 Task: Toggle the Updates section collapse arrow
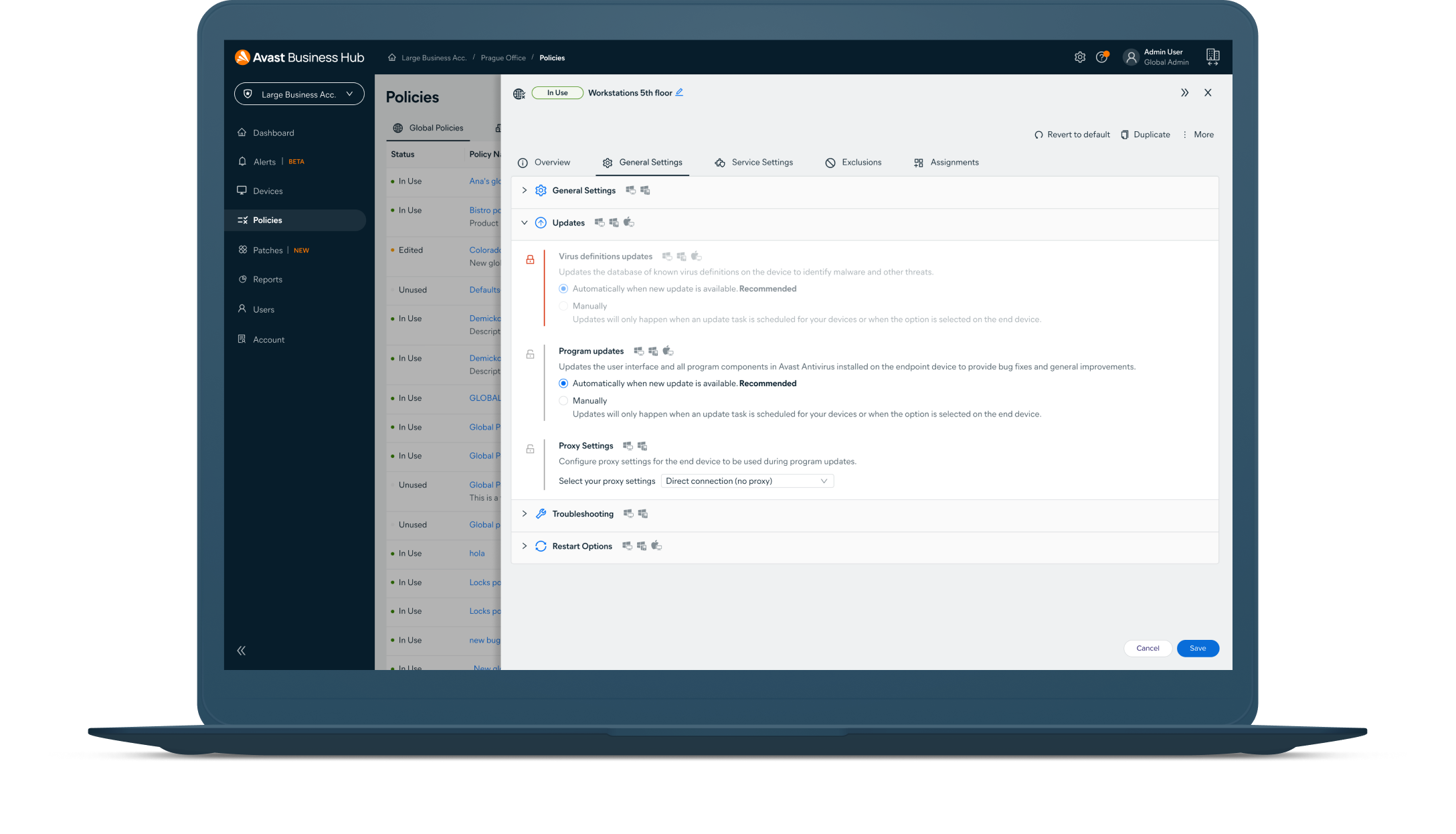click(x=523, y=222)
